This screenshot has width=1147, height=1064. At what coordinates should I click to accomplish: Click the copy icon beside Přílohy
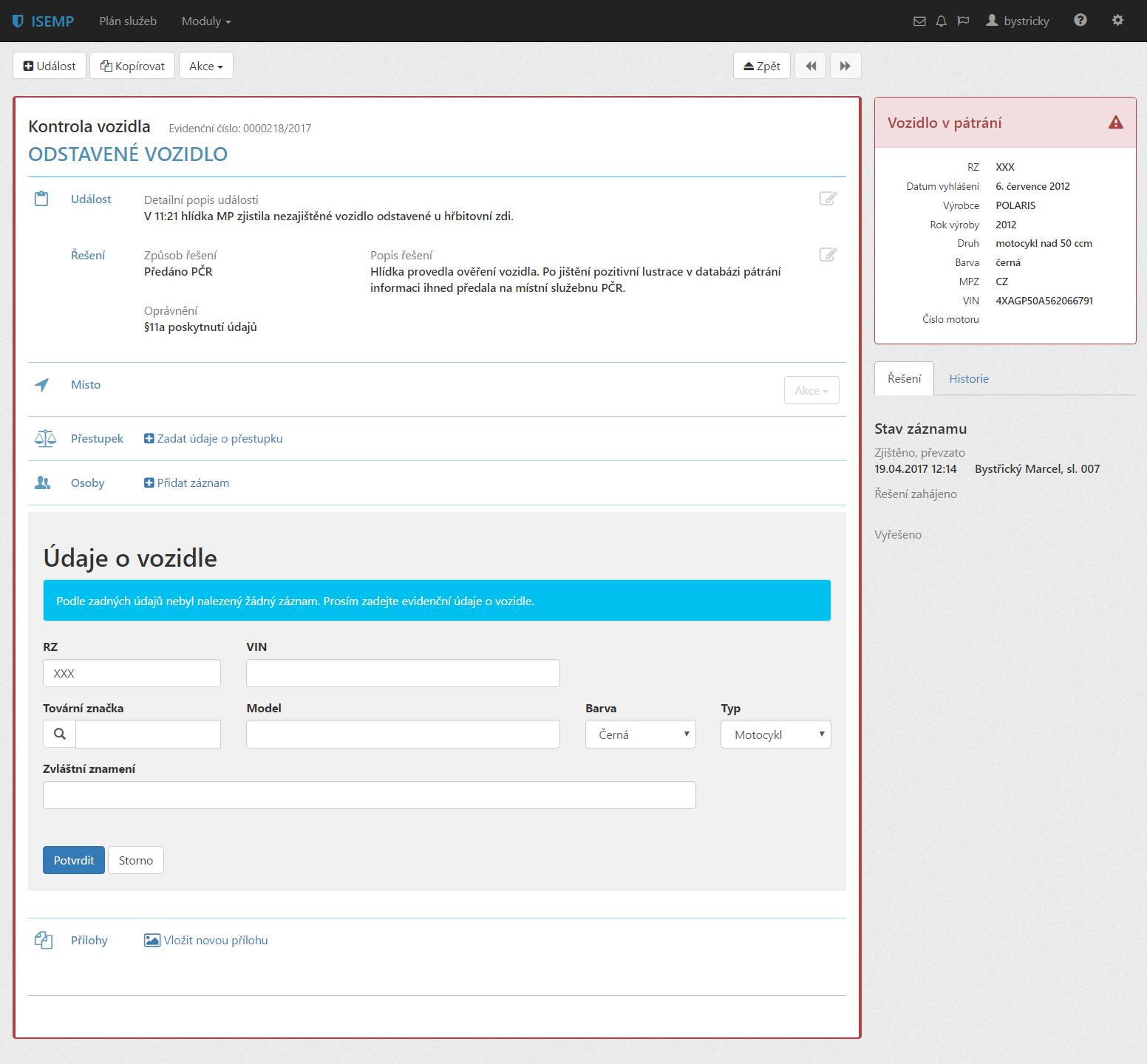pyautogui.click(x=44, y=940)
